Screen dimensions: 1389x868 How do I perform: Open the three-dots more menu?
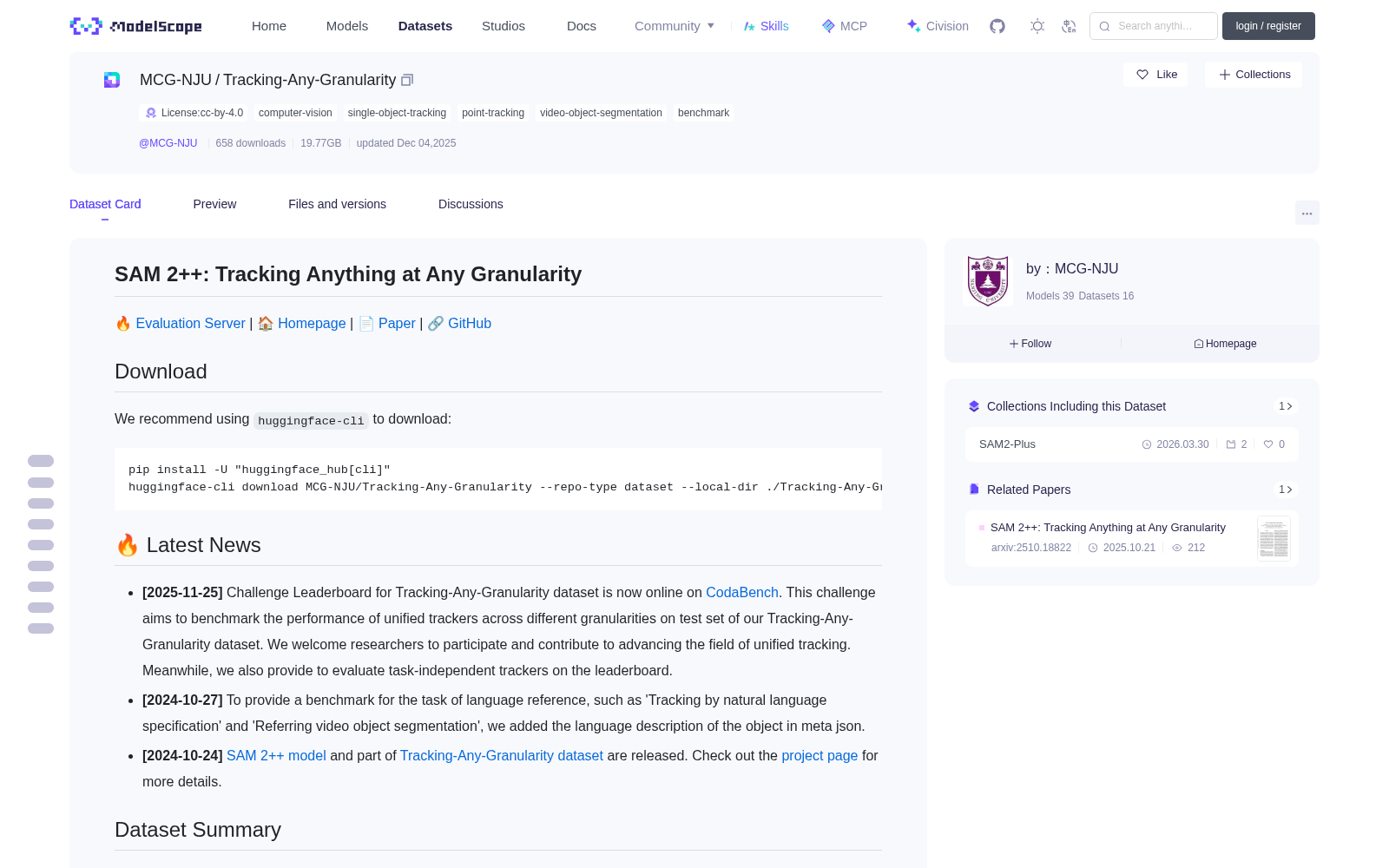(1307, 213)
